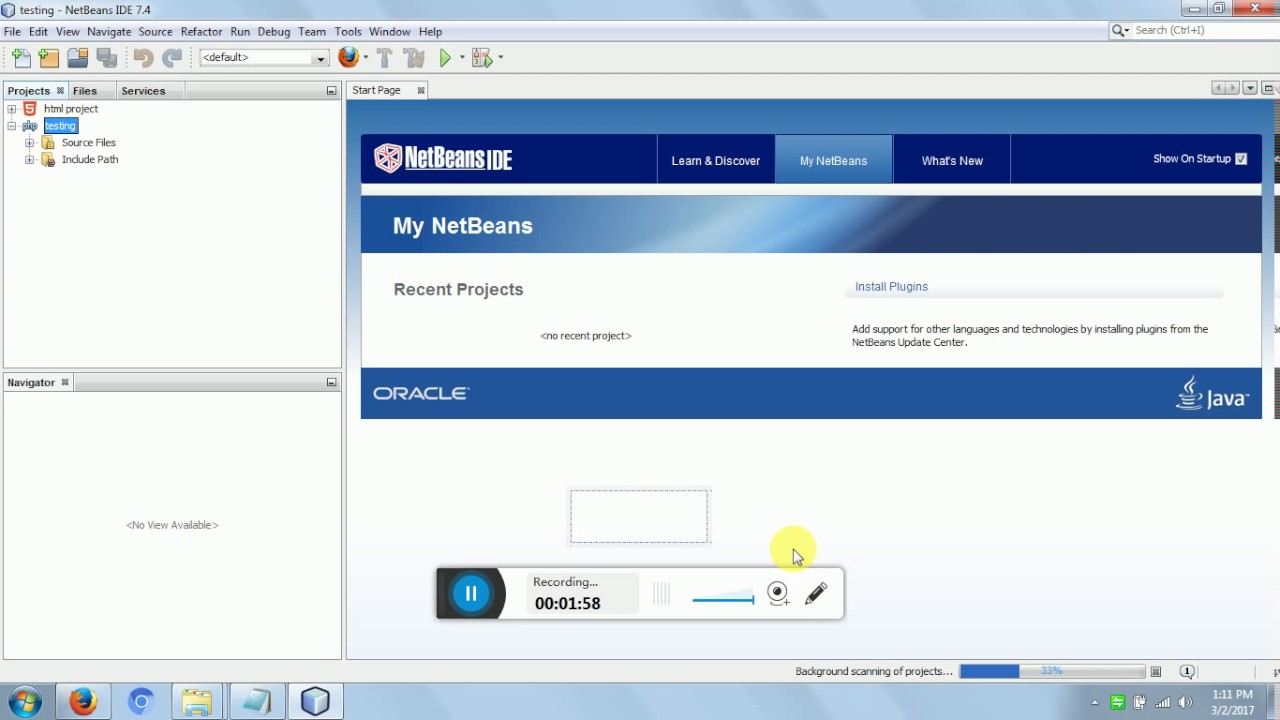Click the webcam icon in recording bar
Screen dimensions: 1280x720
(778, 593)
